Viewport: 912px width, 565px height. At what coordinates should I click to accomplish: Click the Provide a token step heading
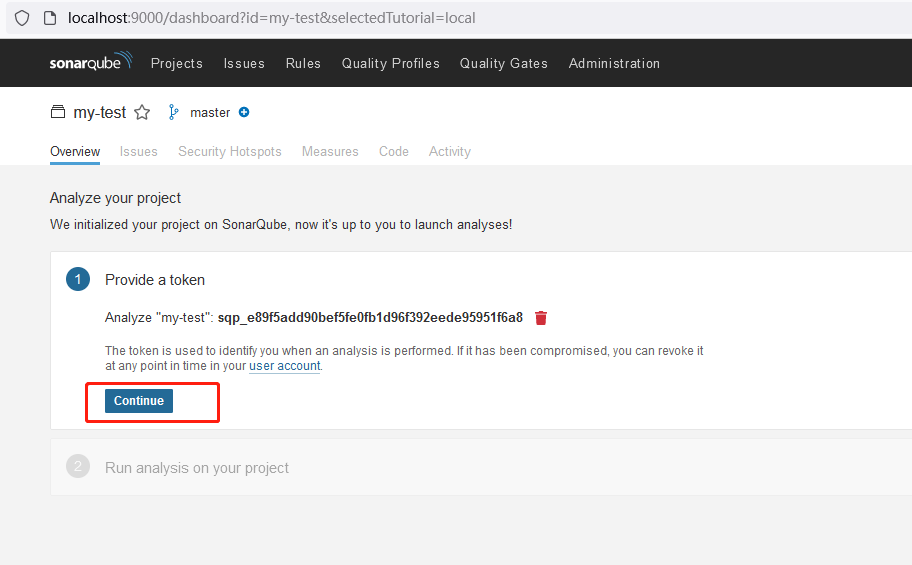pos(155,280)
